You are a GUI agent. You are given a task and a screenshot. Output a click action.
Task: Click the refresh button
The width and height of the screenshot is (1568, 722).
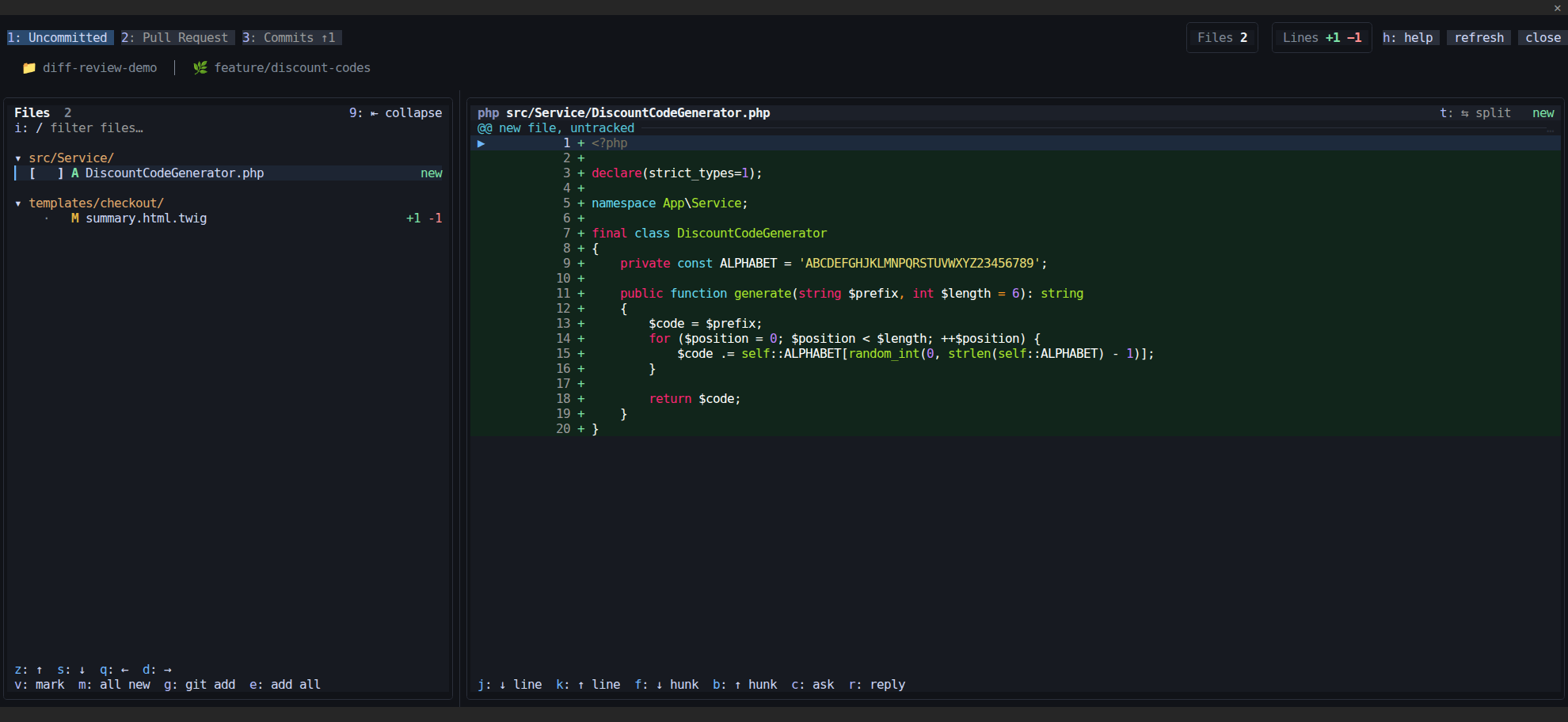(1479, 38)
